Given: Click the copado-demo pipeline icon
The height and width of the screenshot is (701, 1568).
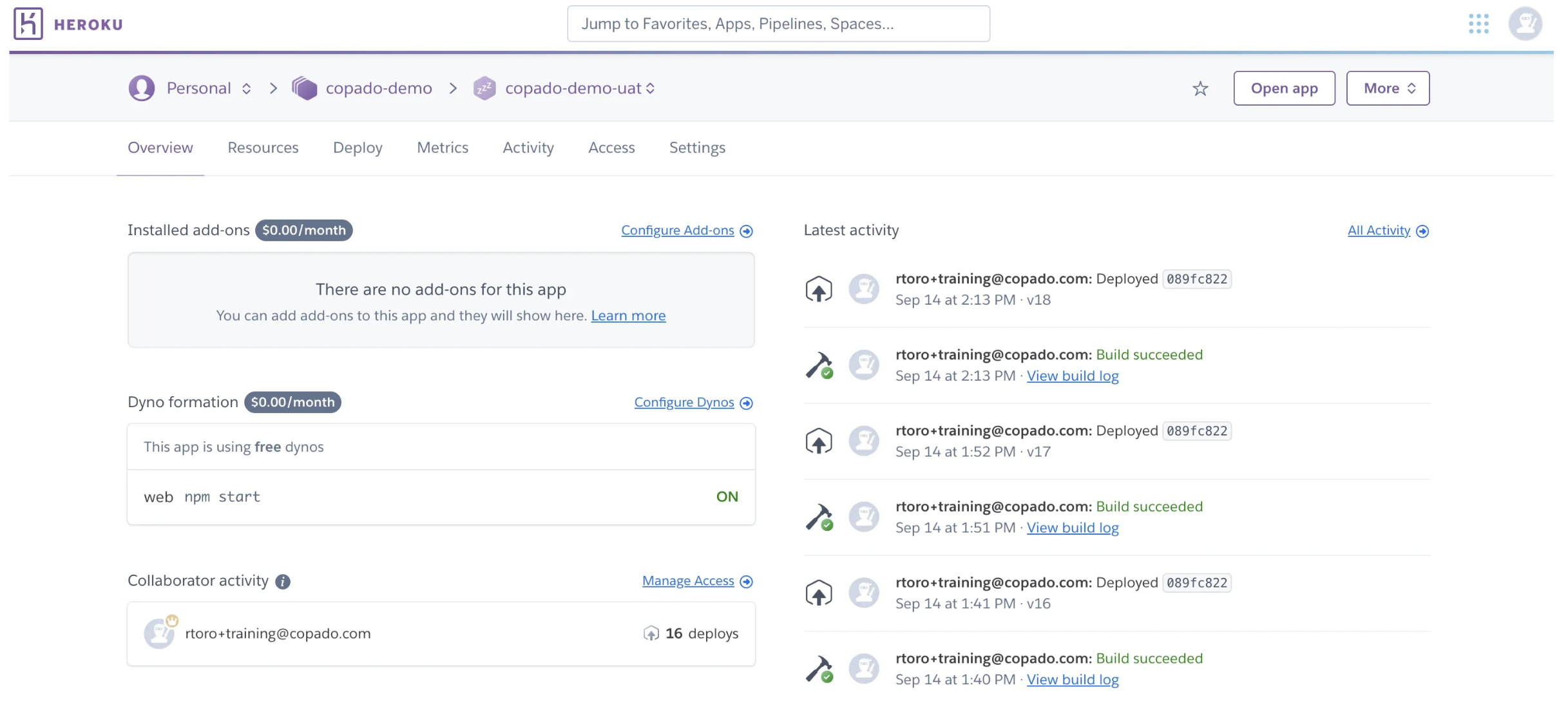Looking at the screenshot, I should [x=305, y=88].
